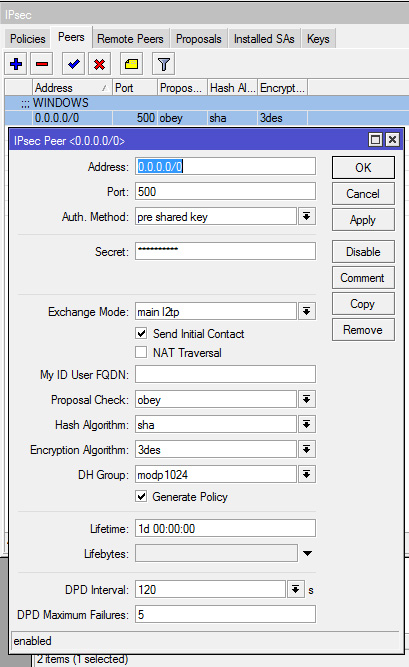Uncheck Send Initial Contact
Viewport: 409px width, 667px height.
(141, 333)
